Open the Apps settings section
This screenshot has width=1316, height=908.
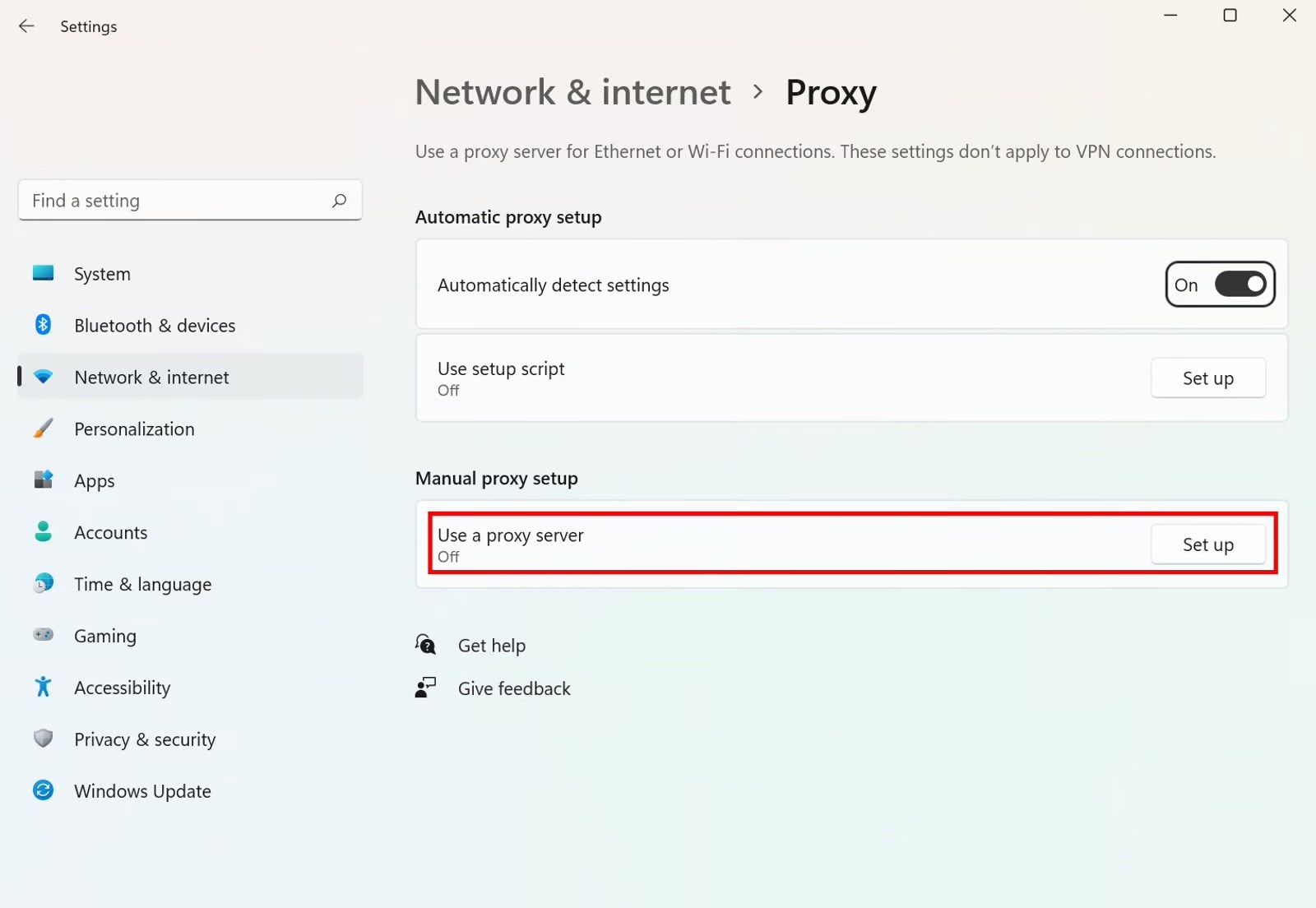coord(95,481)
